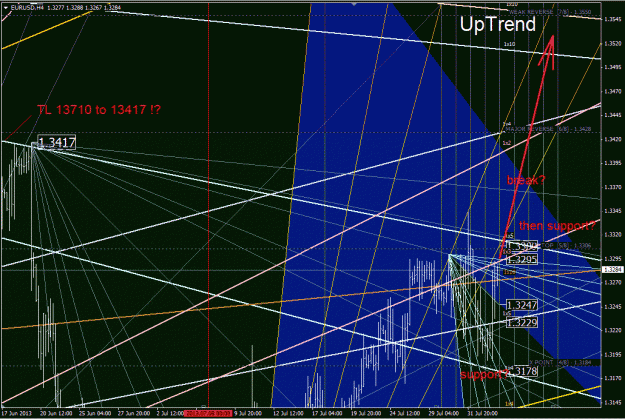This screenshot has height=419, width=625.
Task: Click 1.3245 on the price scale
Action: [x=613, y=306]
